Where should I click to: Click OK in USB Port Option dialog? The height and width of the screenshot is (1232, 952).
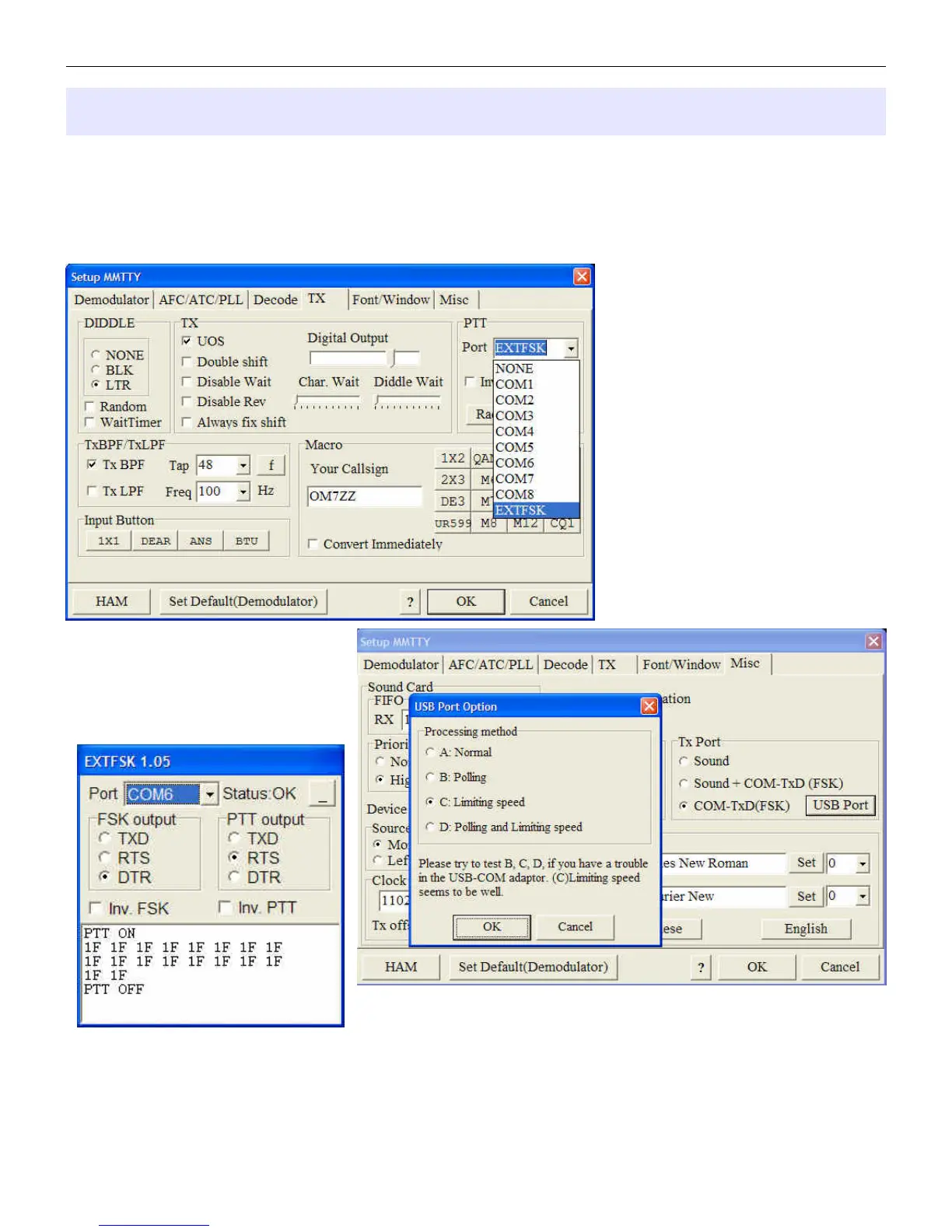point(492,926)
